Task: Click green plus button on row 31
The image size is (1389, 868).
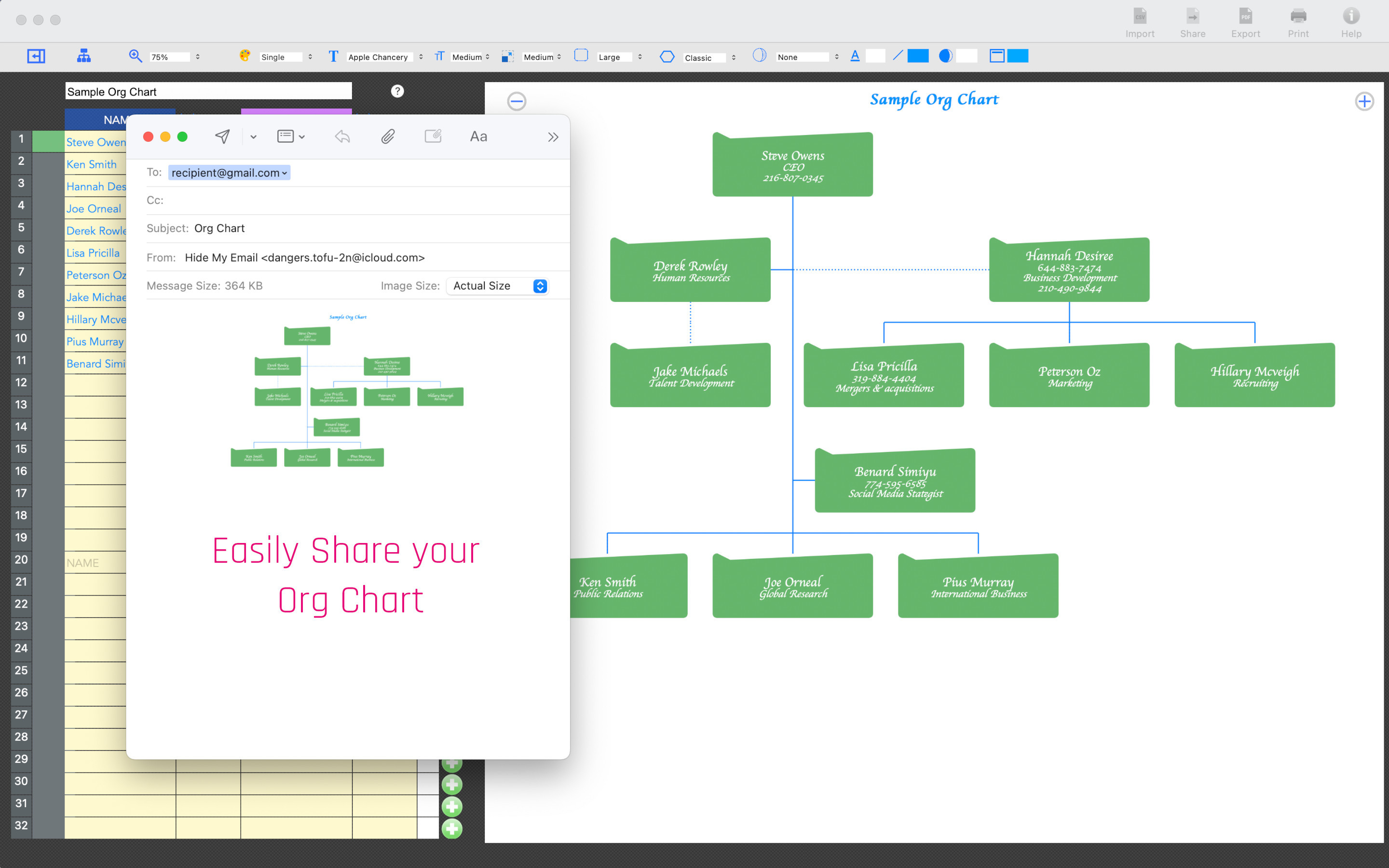Action: coord(452,806)
